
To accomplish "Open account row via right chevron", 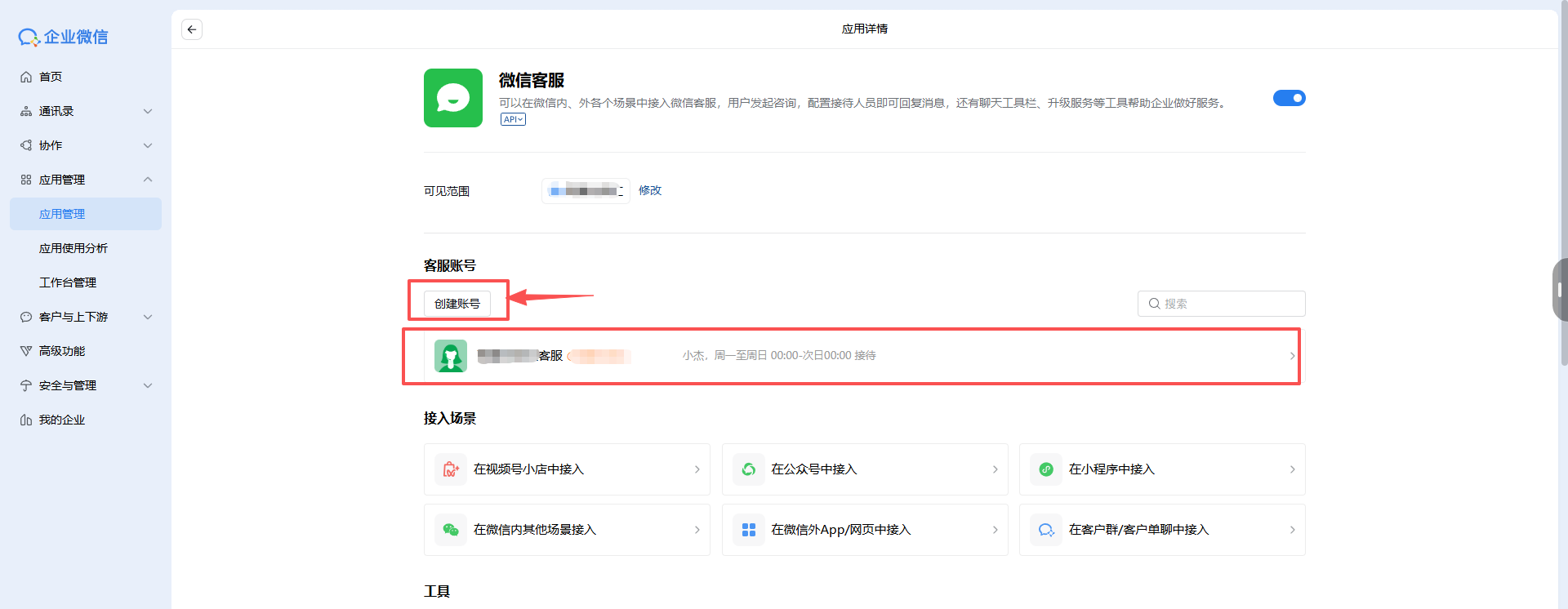I will (1292, 356).
